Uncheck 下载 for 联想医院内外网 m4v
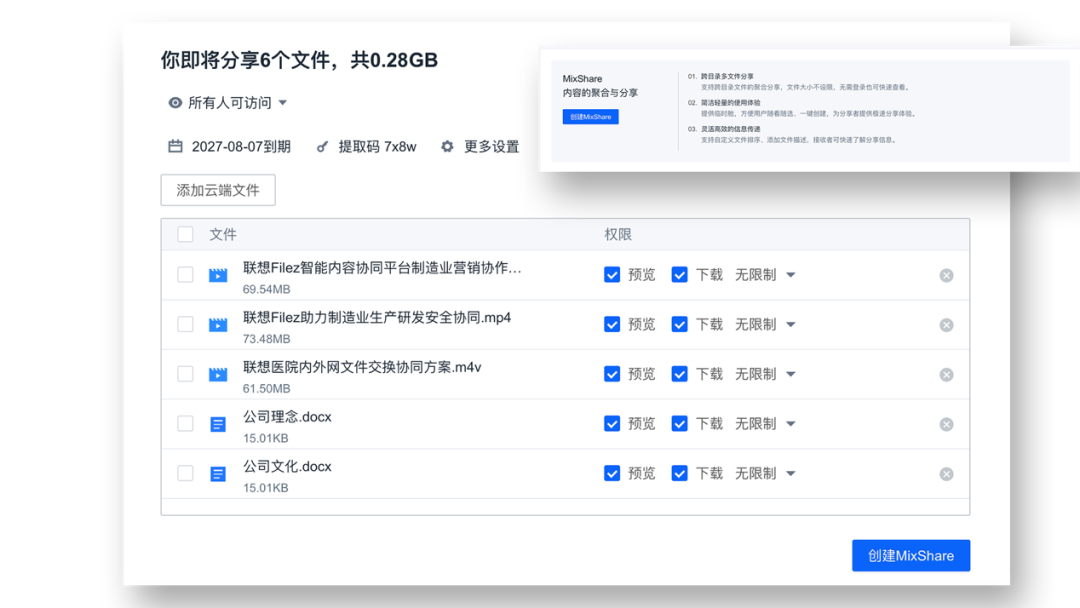Screen dimensions: 1080x608 (x=679, y=374)
